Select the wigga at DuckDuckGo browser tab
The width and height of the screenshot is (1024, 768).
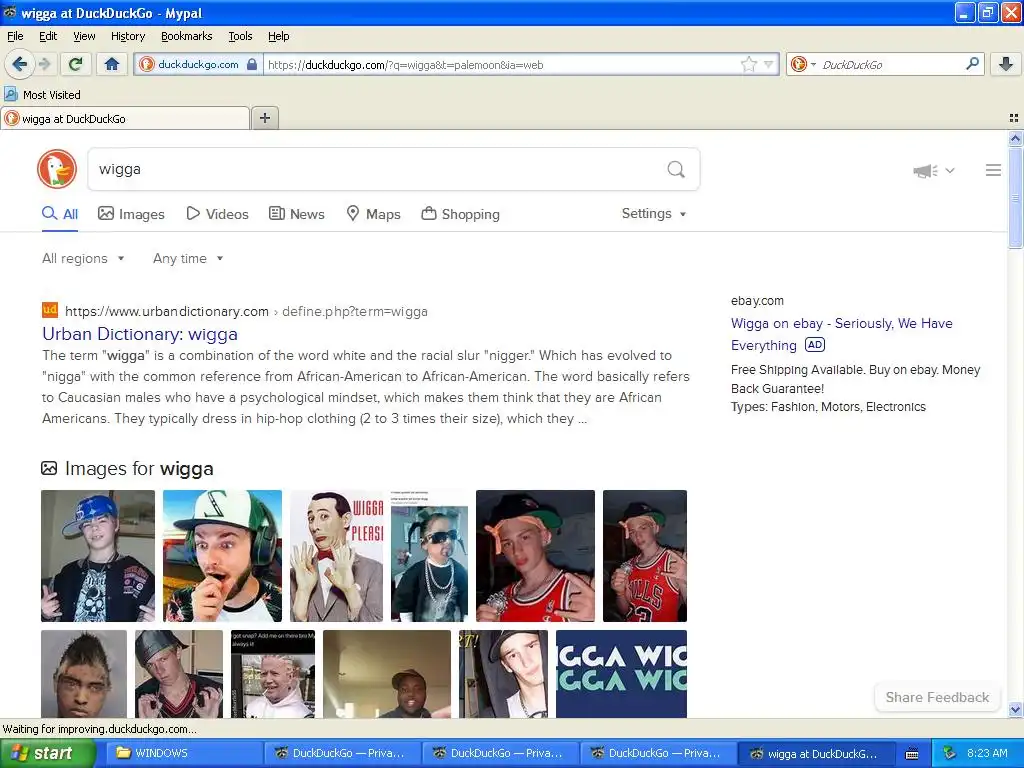[125, 118]
